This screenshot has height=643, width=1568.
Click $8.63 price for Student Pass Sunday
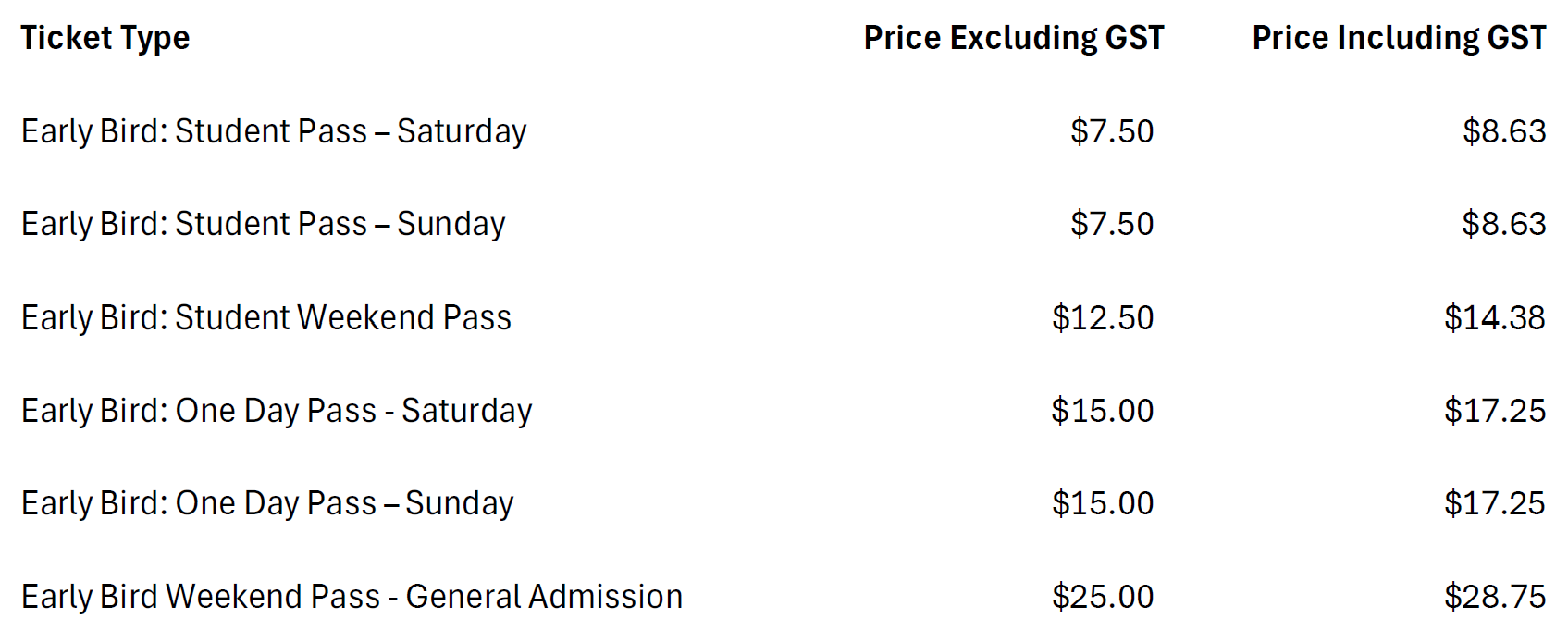(1504, 224)
